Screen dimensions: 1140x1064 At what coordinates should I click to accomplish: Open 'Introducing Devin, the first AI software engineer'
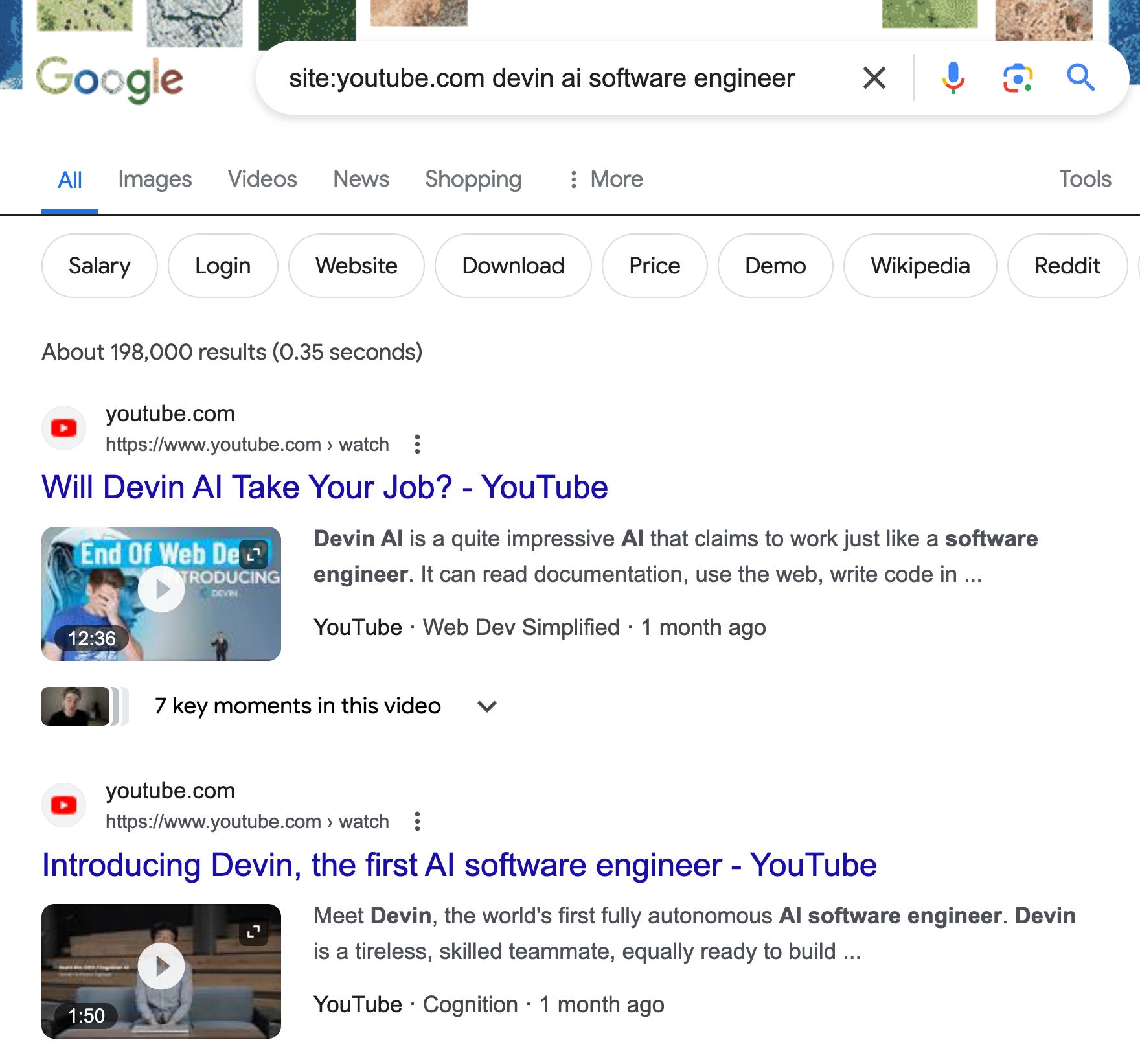[x=459, y=865]
